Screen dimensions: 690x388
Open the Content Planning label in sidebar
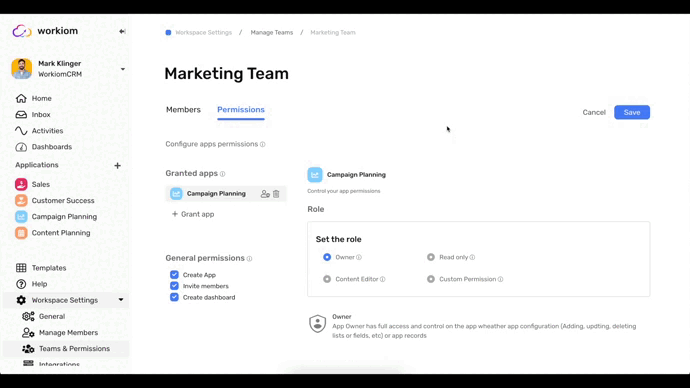pos(61,233)
